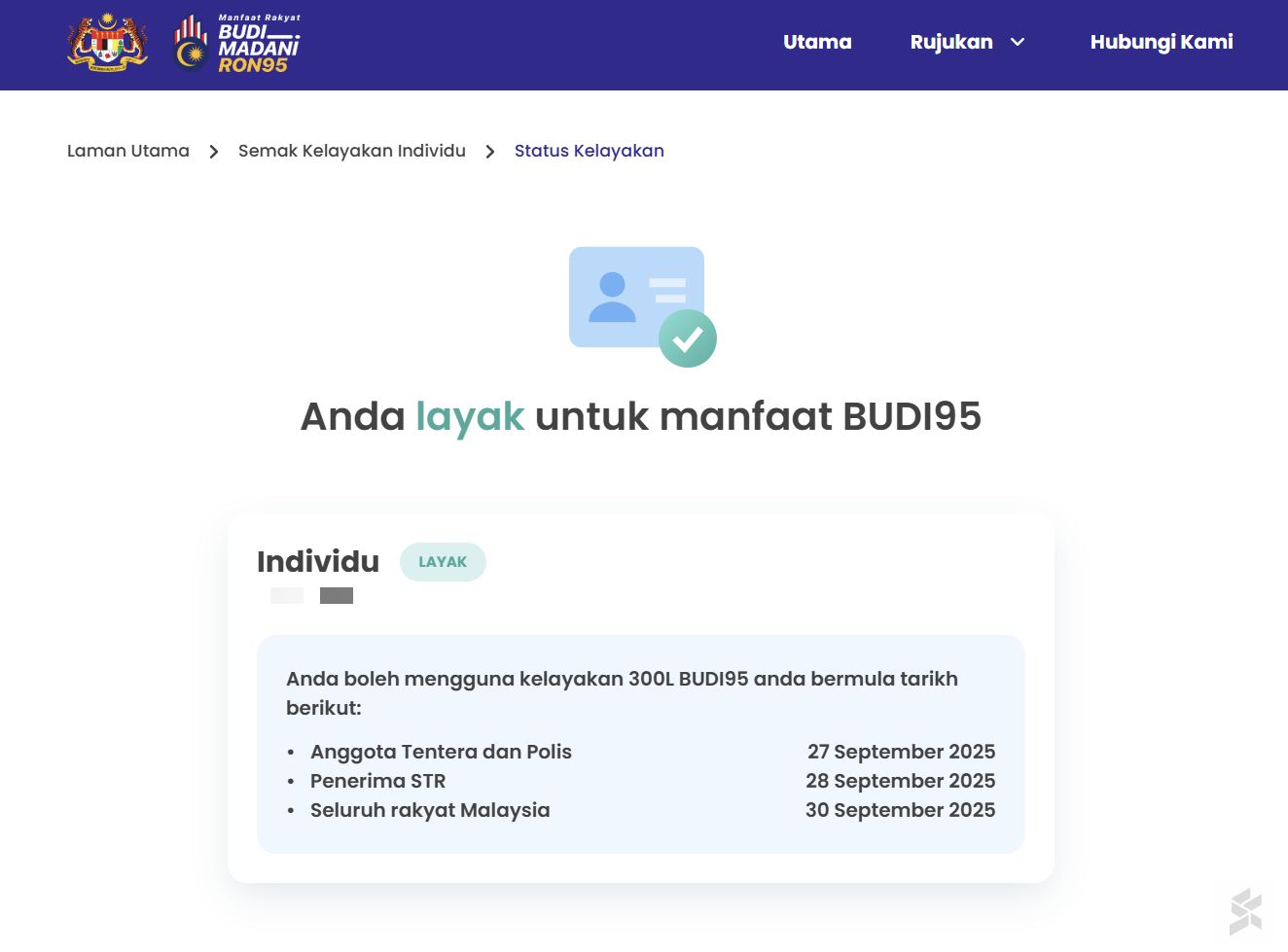The height and width of the screenshot is (952, 1288).
Task: Click the dark grey redacted block
Action: click(337, 595)
